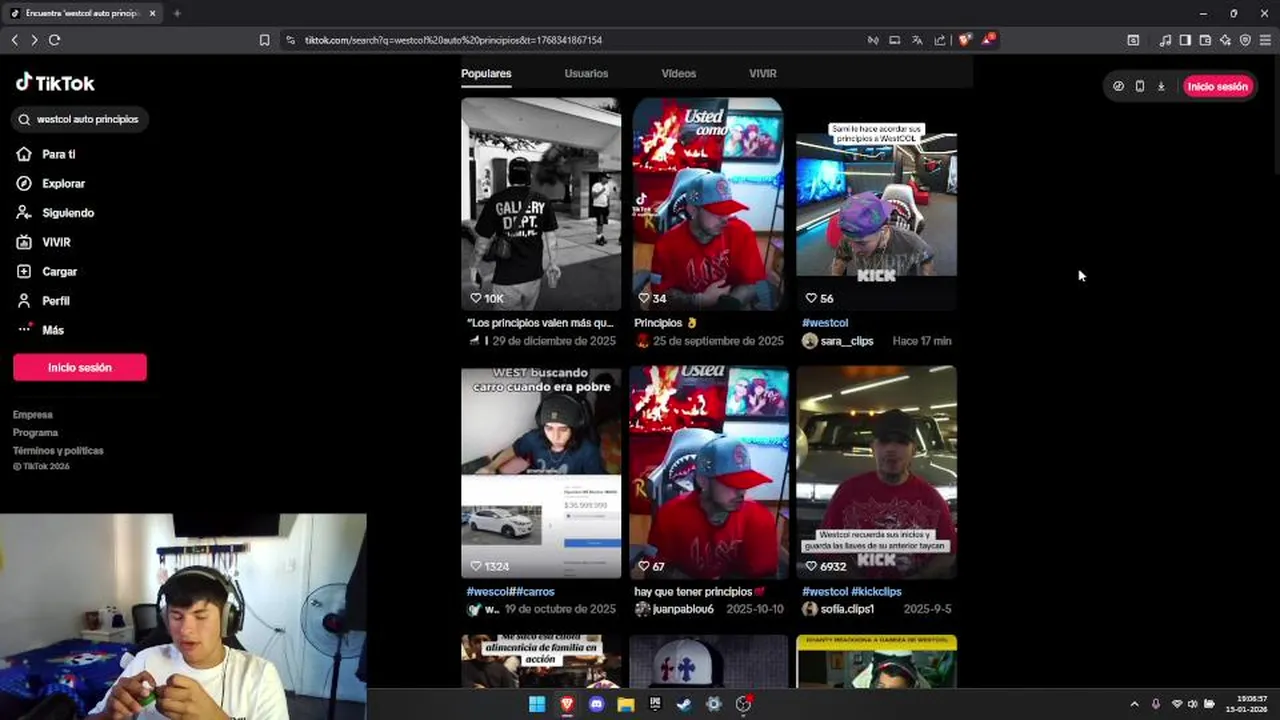Open Discord from the taskbar
Viewport: 1280px width, 720px height.
(x=597, y=704)
